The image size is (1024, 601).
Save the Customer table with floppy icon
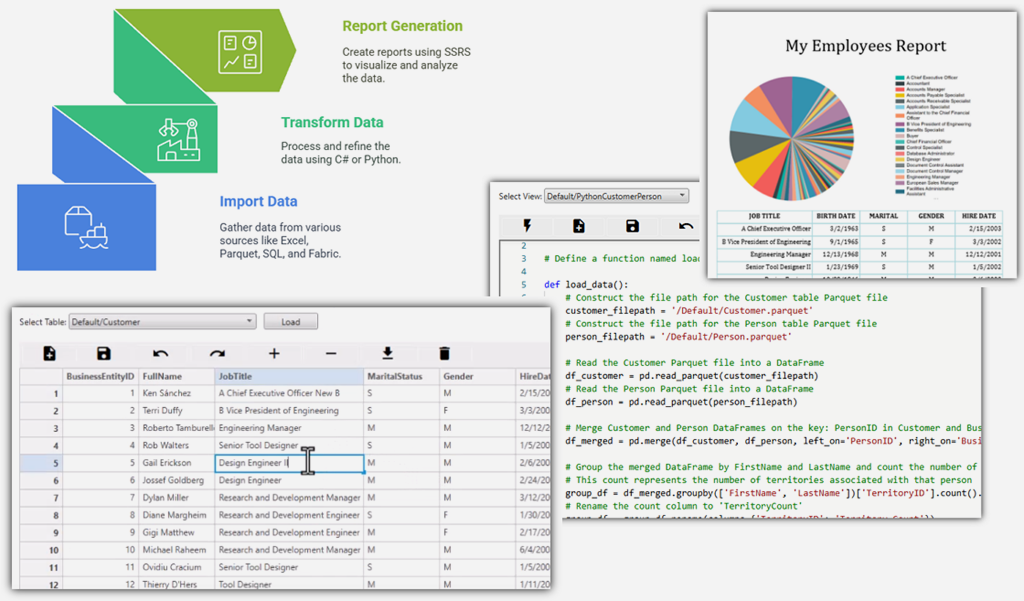[103, 354]
